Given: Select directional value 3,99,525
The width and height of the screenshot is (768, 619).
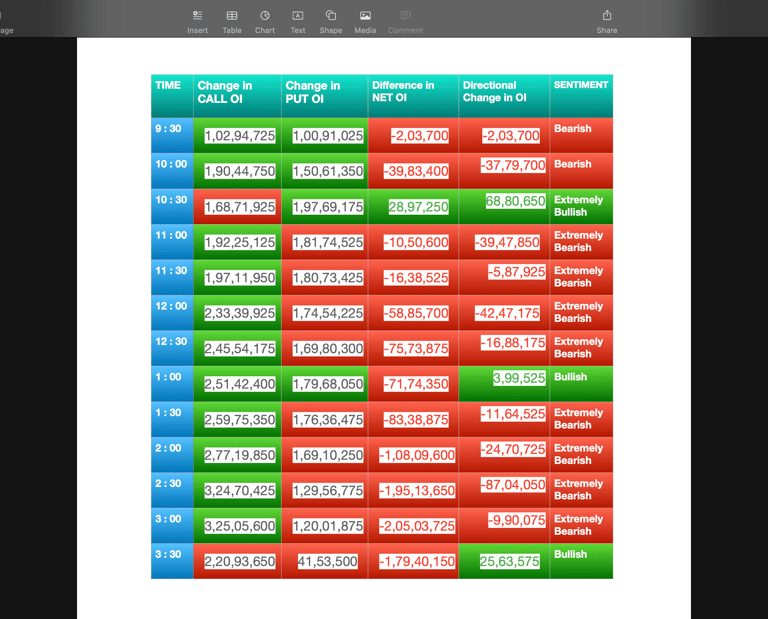Looking at the screenshot, I should click(x=519, y=378).
